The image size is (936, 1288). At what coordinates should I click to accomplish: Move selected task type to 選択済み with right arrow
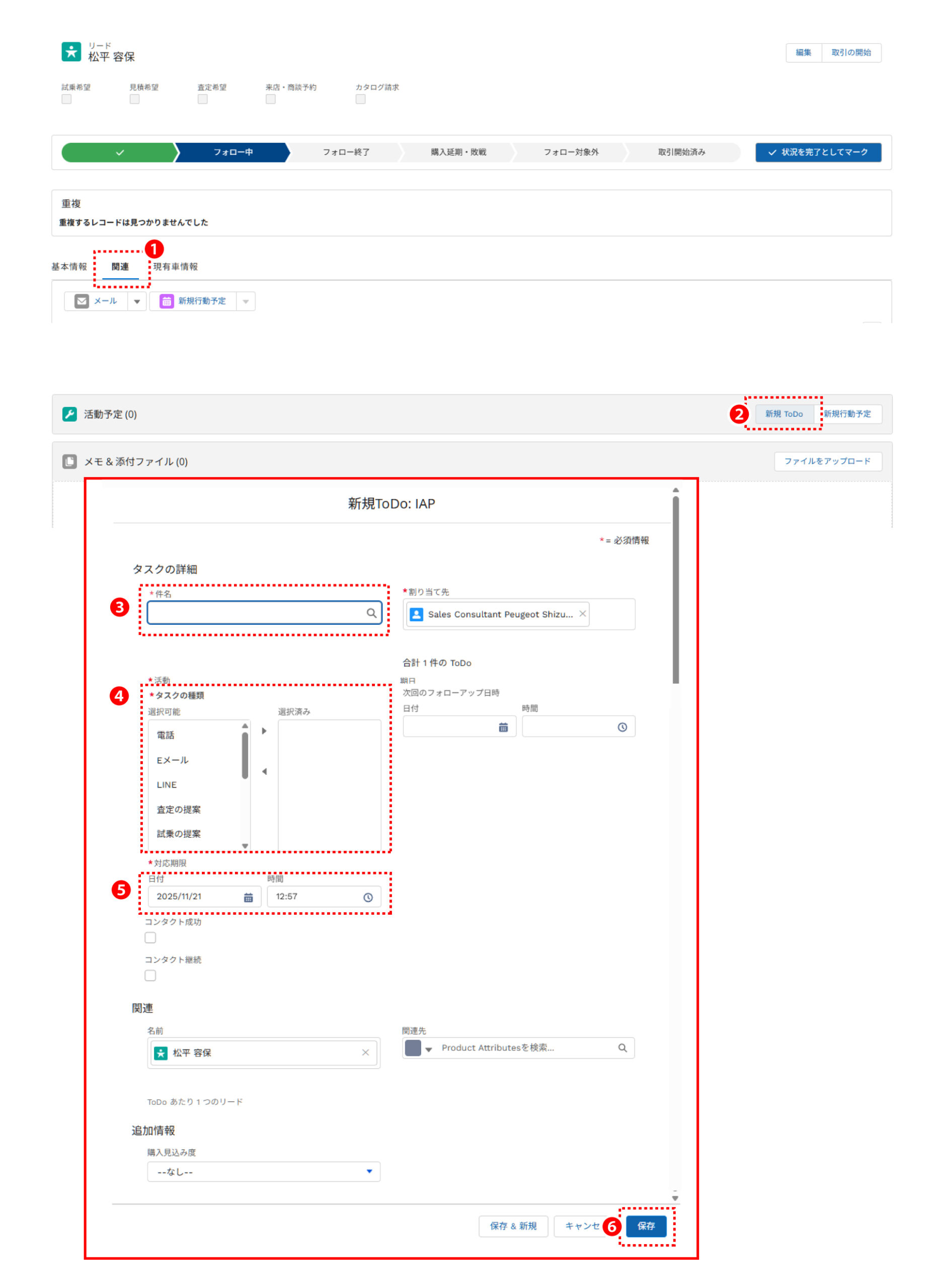coord(264,731)
